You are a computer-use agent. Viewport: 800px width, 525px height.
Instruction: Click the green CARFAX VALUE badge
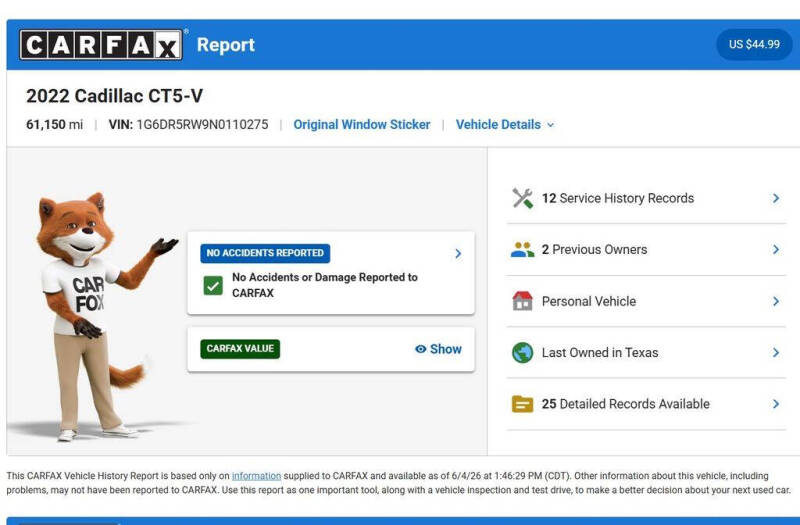click(240, 349)
